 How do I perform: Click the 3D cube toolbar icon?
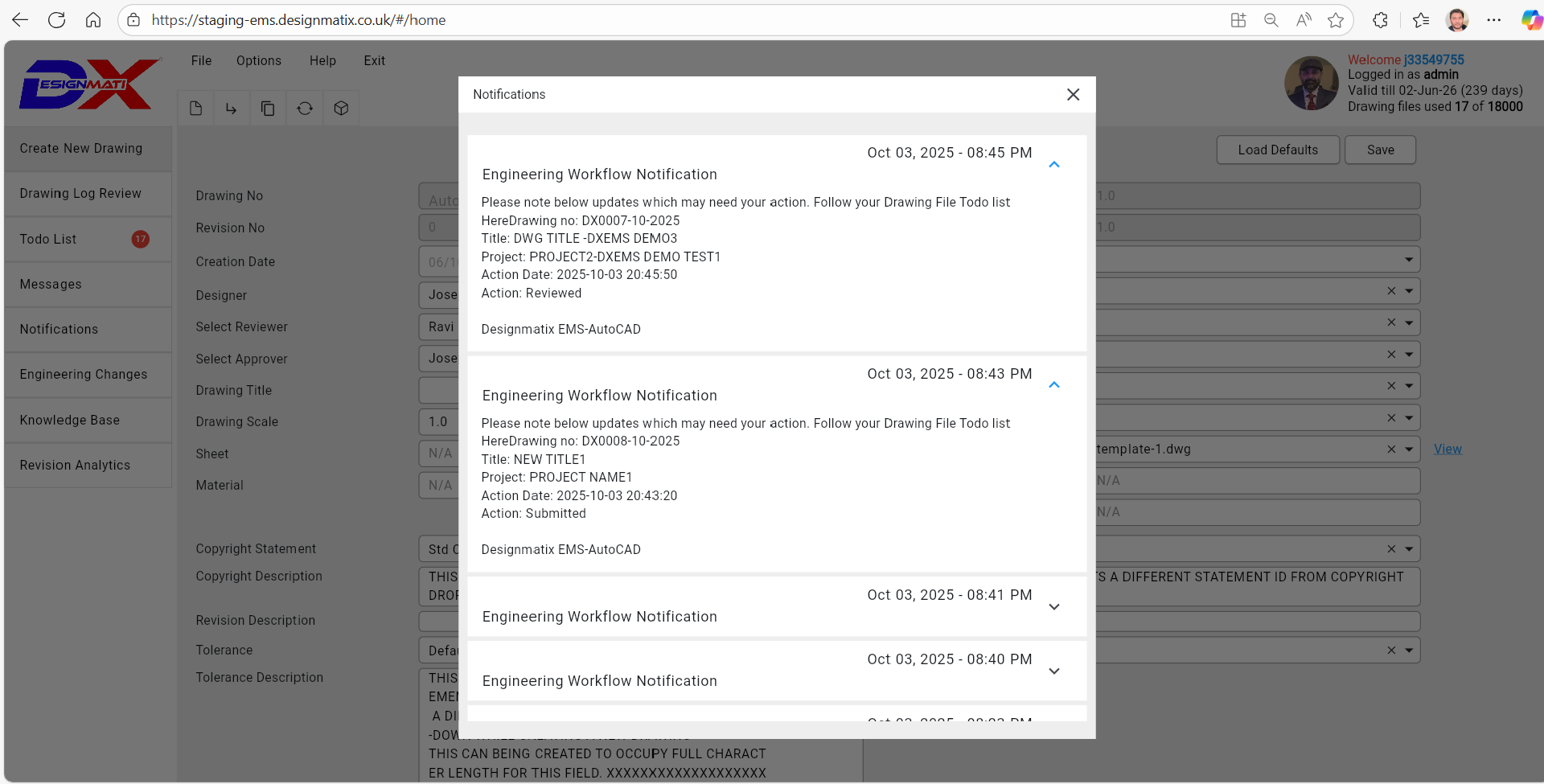341,109
